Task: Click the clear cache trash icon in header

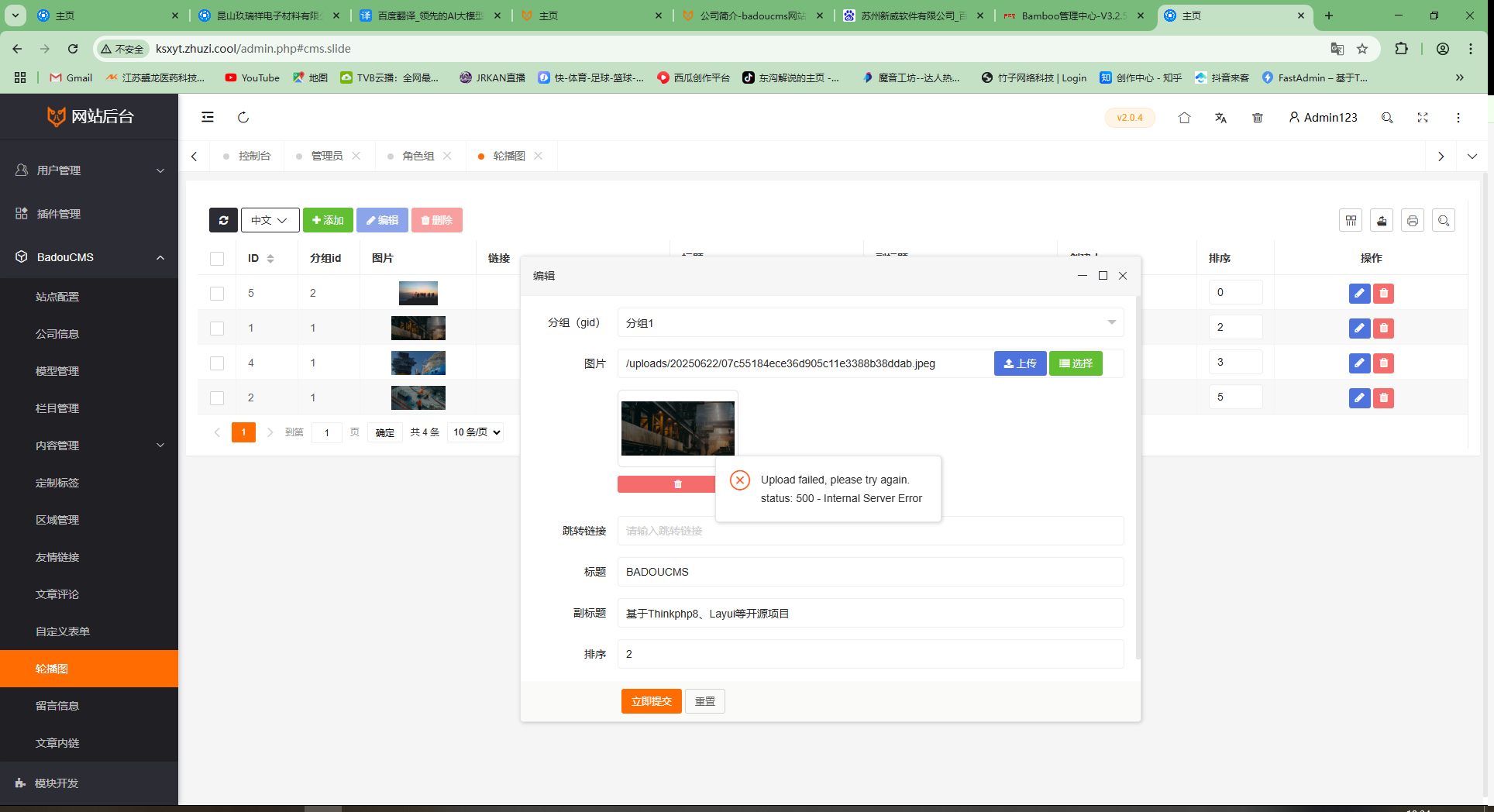Action: point(1257,117)
